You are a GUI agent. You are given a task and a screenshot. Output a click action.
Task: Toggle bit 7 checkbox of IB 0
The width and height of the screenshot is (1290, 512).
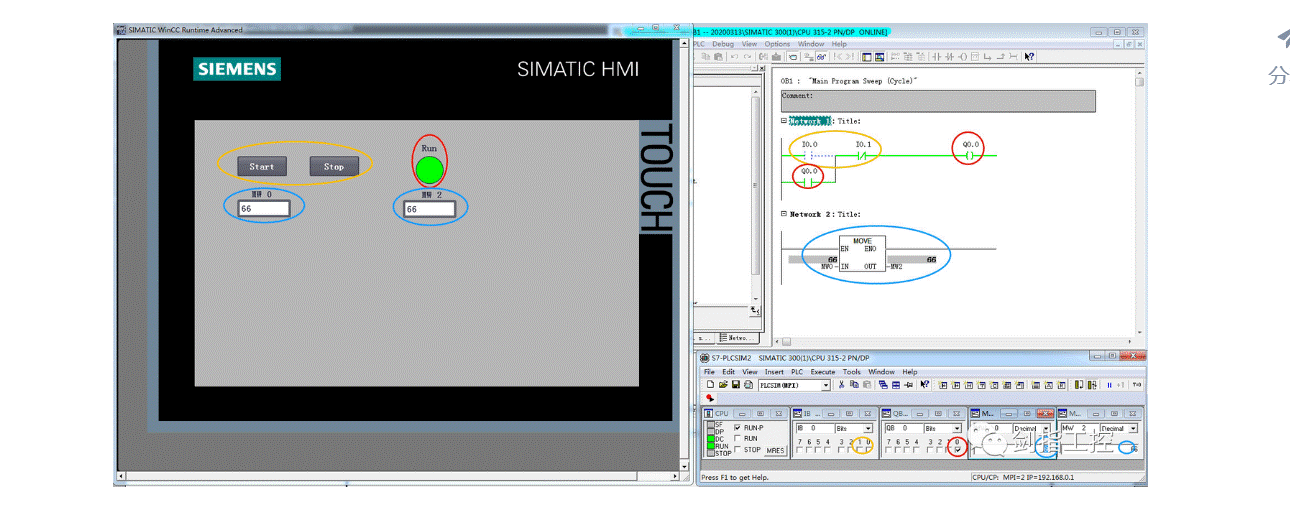point(799,450)
